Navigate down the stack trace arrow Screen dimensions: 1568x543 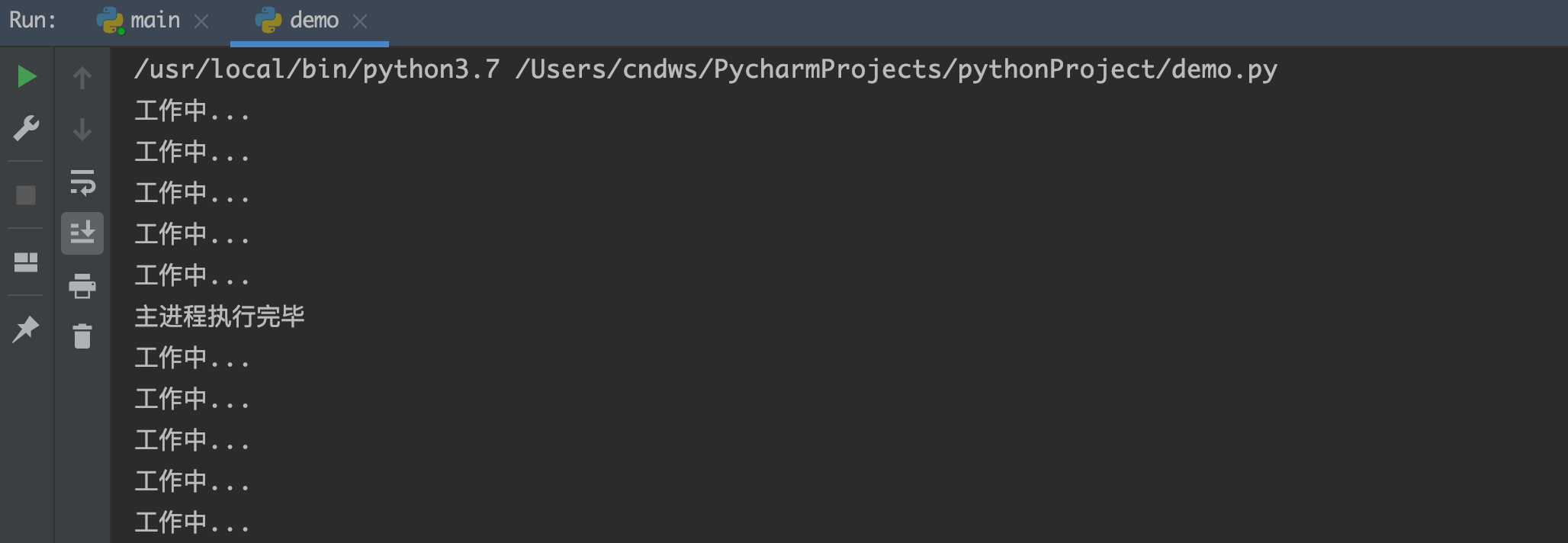pyautogui.click(x=82, y=129)
